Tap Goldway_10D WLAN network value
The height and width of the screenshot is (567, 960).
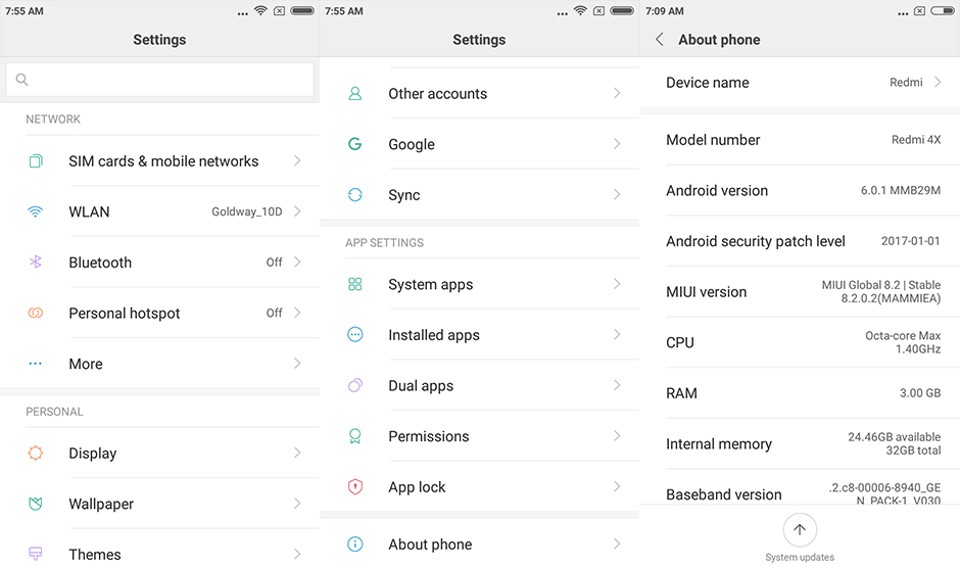coord(247,212)
